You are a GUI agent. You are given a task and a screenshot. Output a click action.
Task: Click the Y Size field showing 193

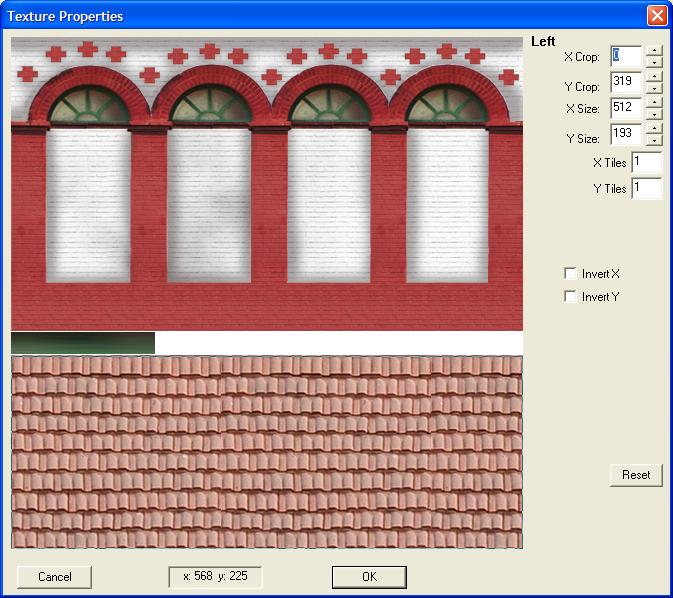coord(625,133)
